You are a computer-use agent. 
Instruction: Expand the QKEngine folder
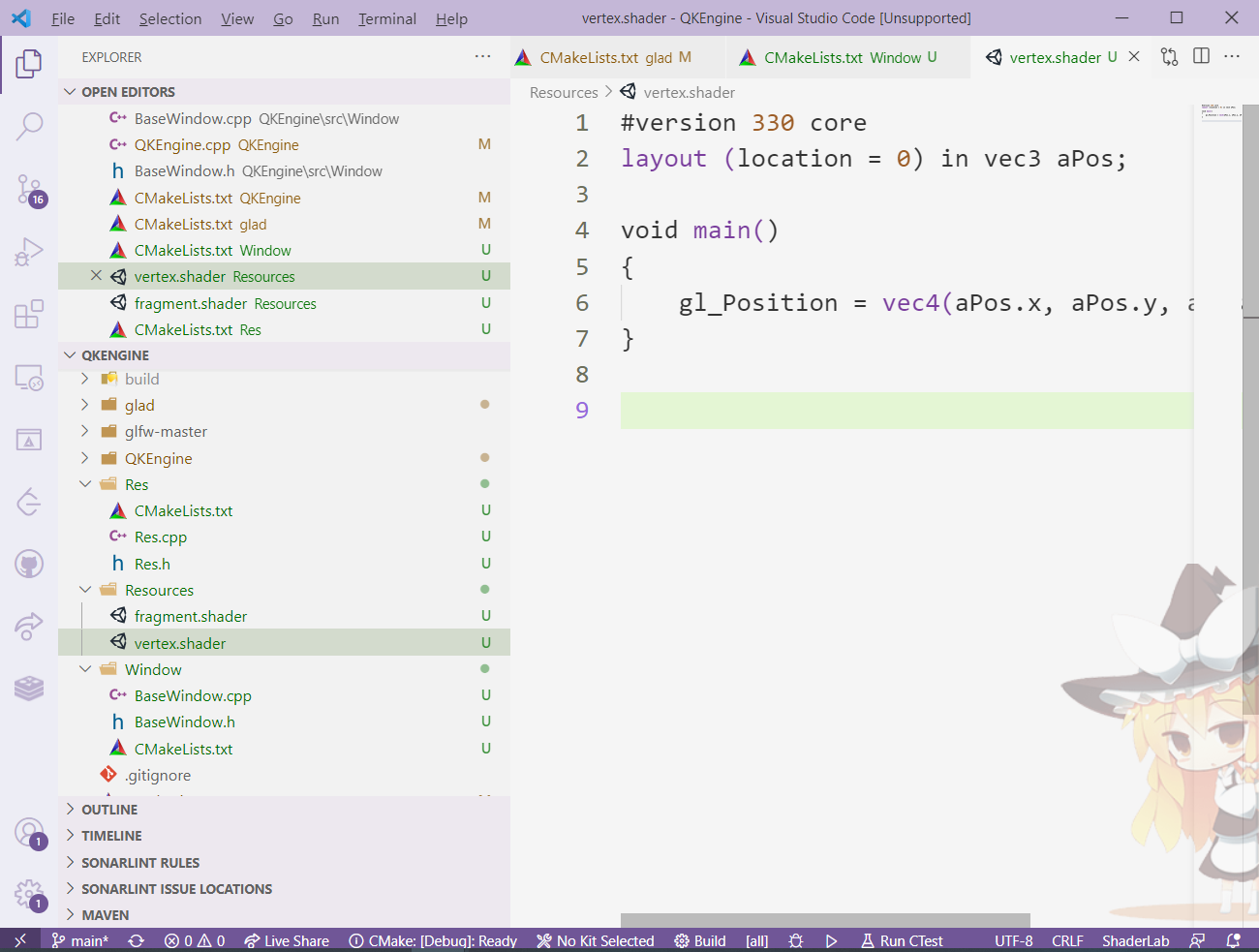tap(85, 458)
